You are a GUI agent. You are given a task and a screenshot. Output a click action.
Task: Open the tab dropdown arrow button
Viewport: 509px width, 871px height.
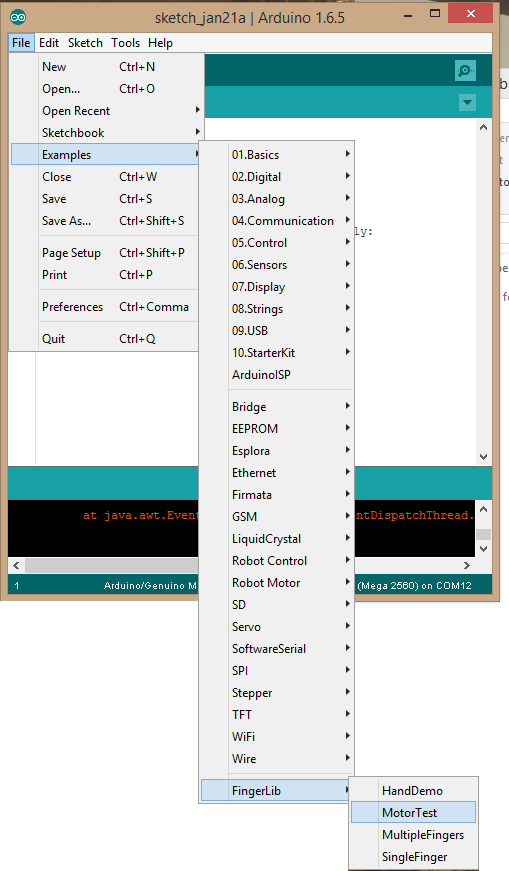pos(467,102)
